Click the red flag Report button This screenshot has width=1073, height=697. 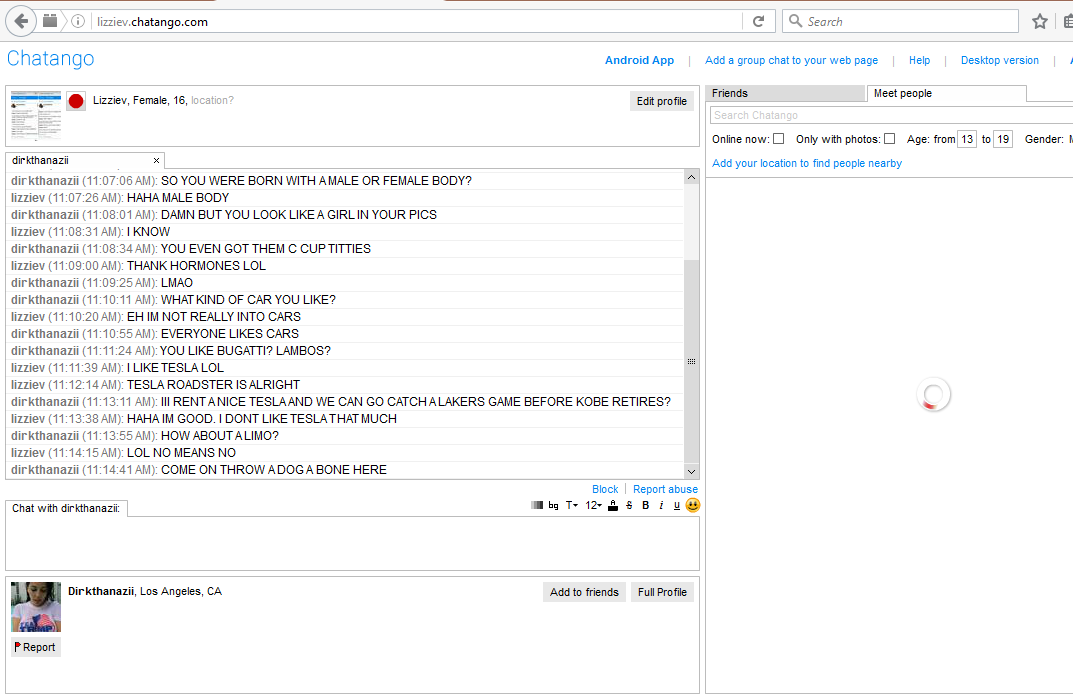click(36, 647)
